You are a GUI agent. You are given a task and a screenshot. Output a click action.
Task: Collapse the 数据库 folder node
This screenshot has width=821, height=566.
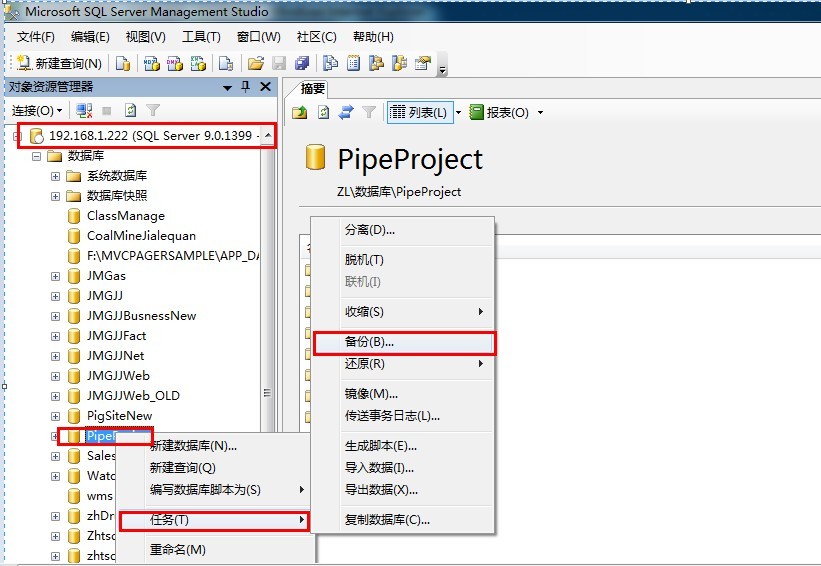pos(36,156)
